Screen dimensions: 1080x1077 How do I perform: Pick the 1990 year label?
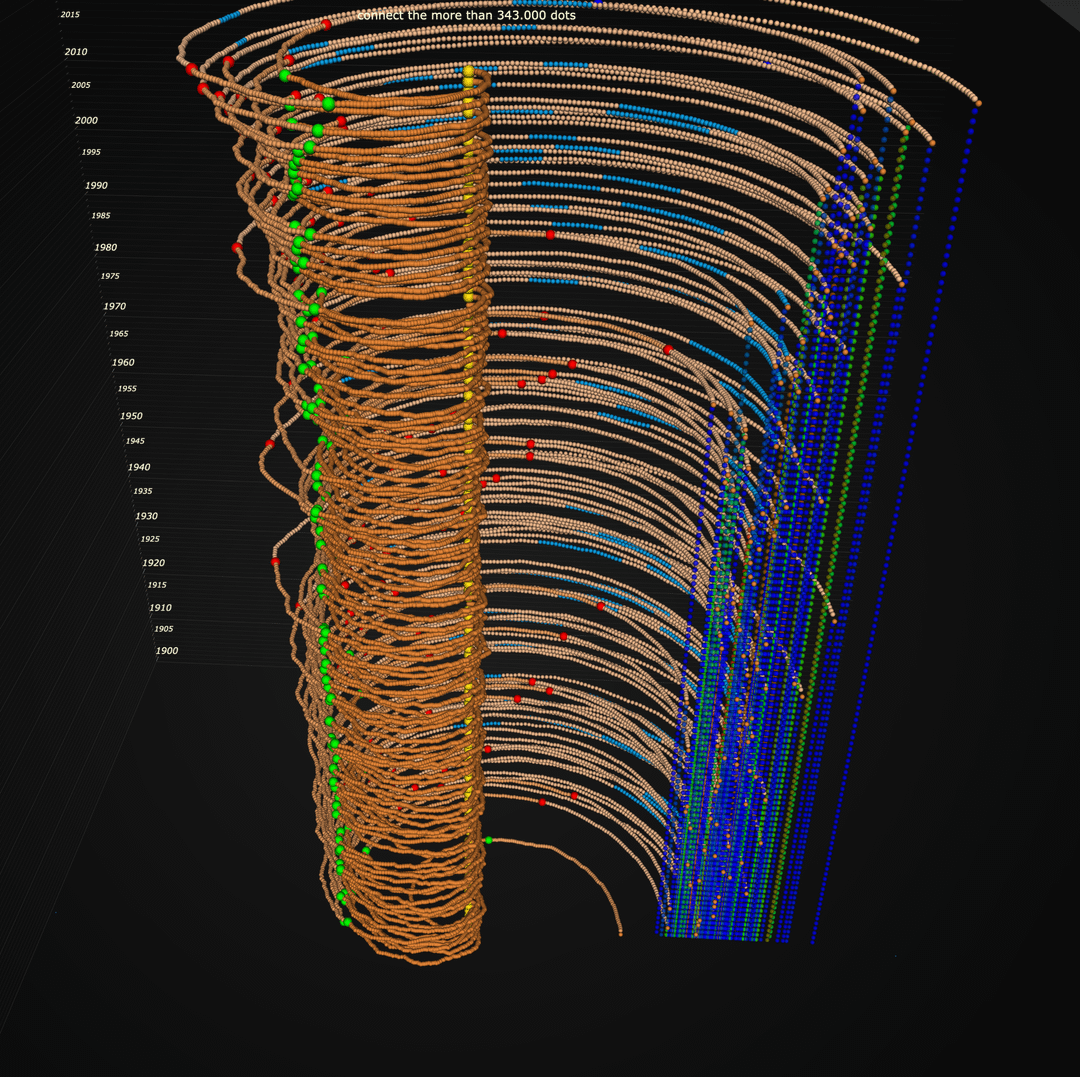pyautogui.click(x=96, y=185)
